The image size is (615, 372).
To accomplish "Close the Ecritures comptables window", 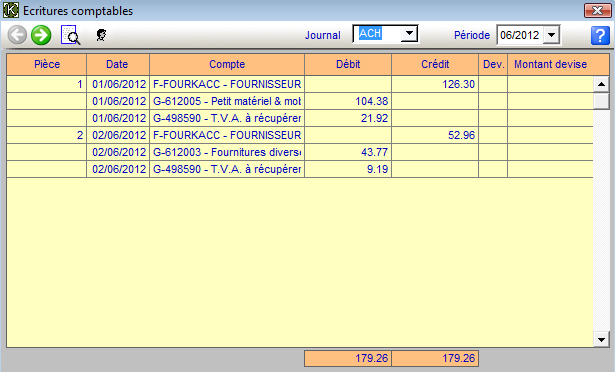I will (597, 10).
